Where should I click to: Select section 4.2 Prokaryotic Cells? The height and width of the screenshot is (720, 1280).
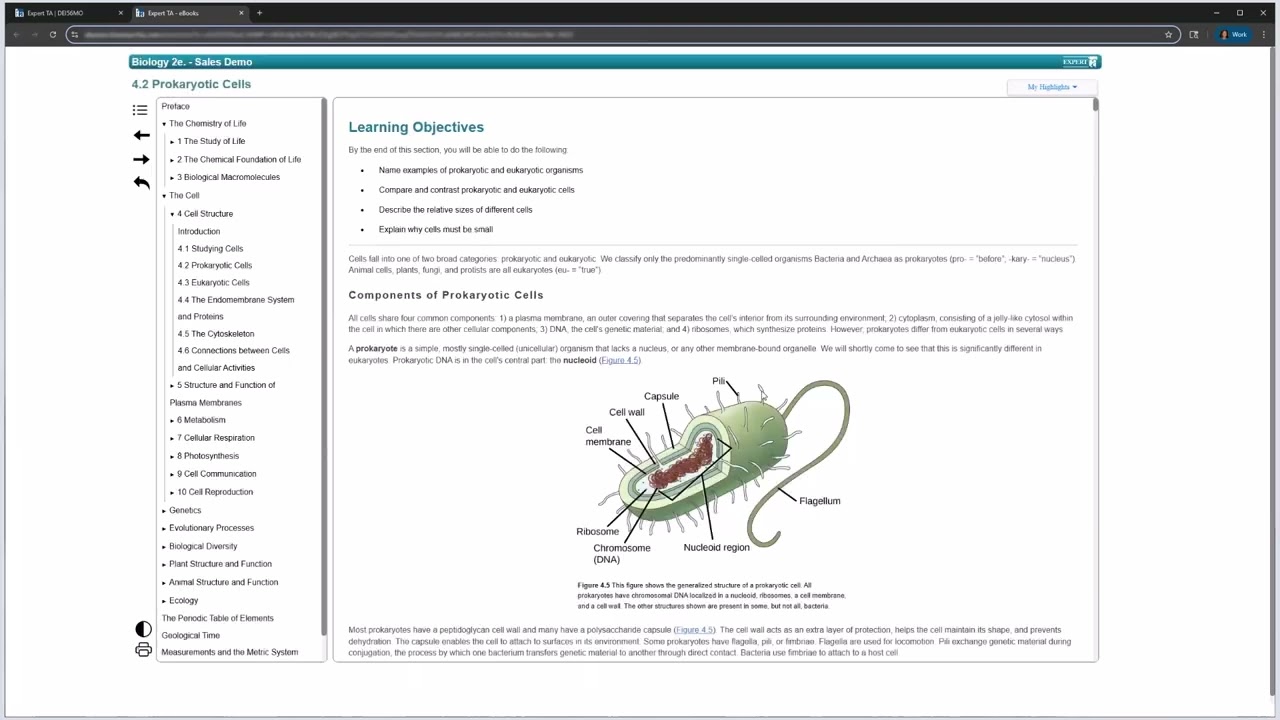(x=215, y=265)
